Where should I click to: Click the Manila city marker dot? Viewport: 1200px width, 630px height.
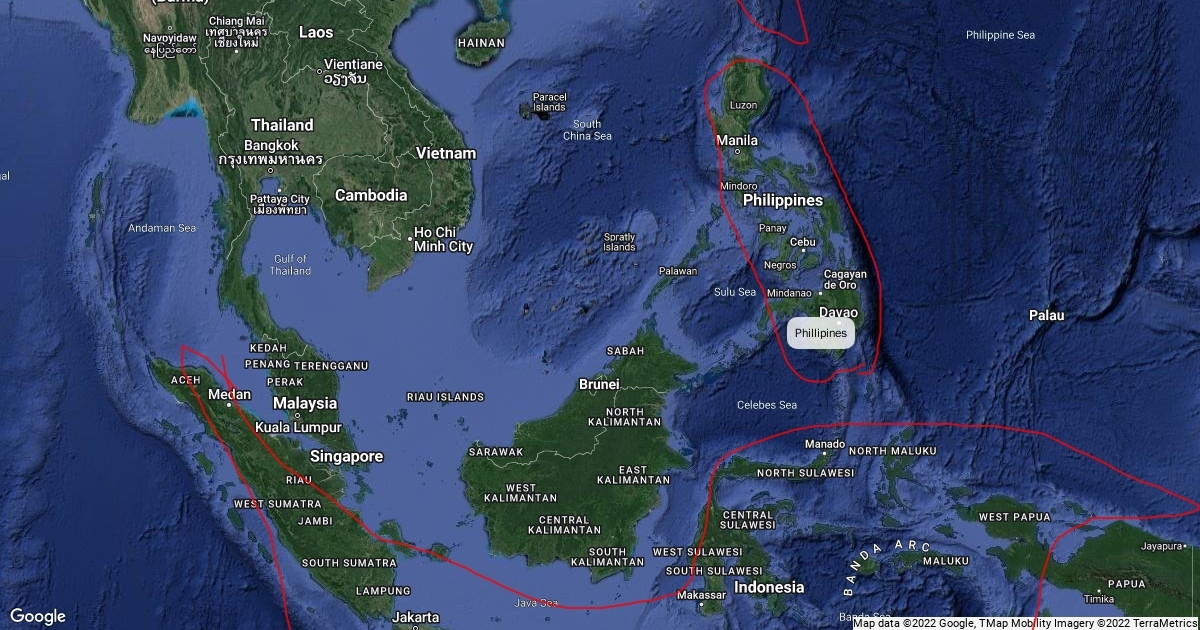pos(737,152)
